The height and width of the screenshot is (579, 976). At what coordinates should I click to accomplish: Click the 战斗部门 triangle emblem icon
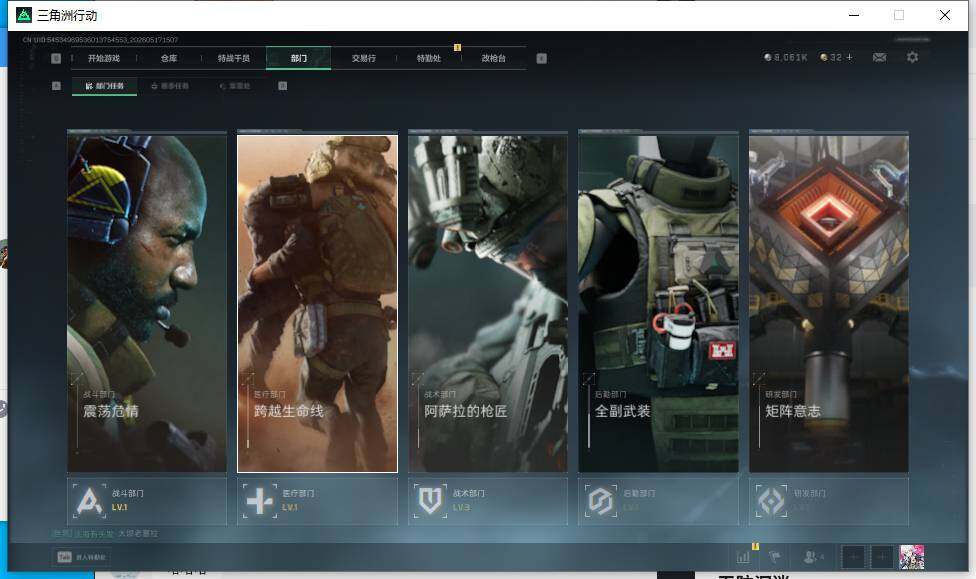click(89, 501)
